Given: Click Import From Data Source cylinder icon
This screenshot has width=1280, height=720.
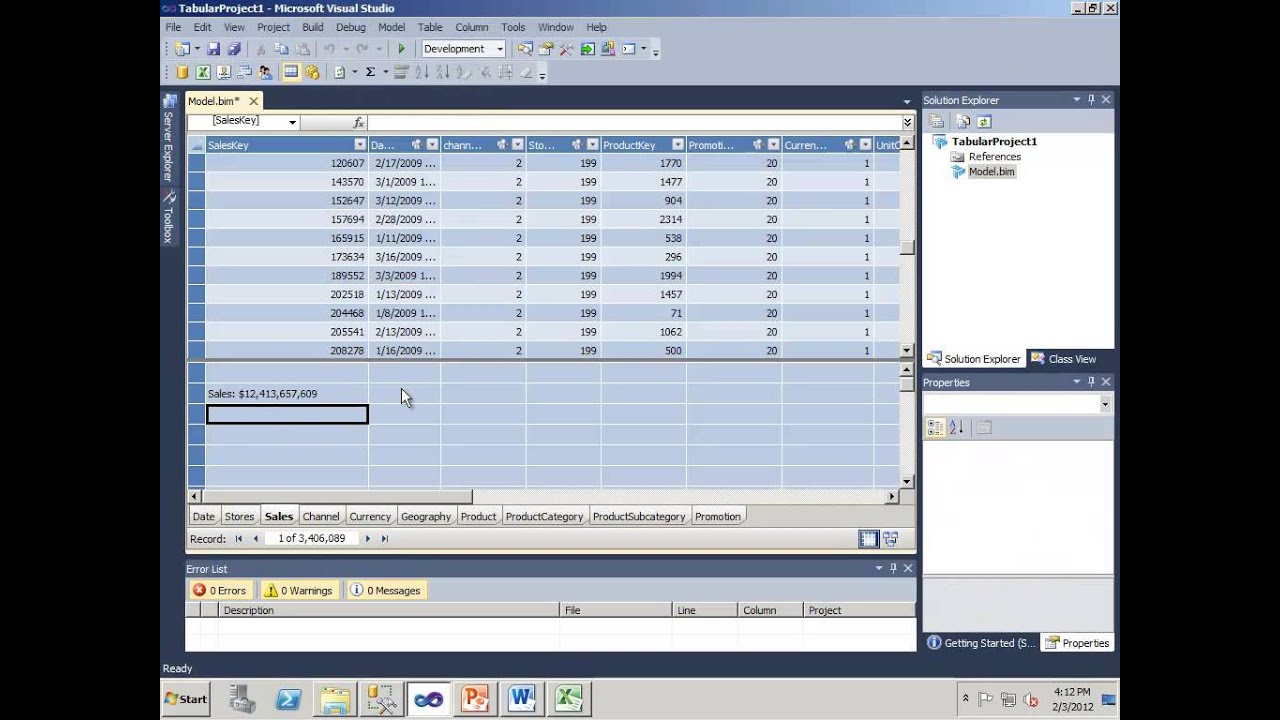Looking at the screenshot, I should (x=183, y=72).
